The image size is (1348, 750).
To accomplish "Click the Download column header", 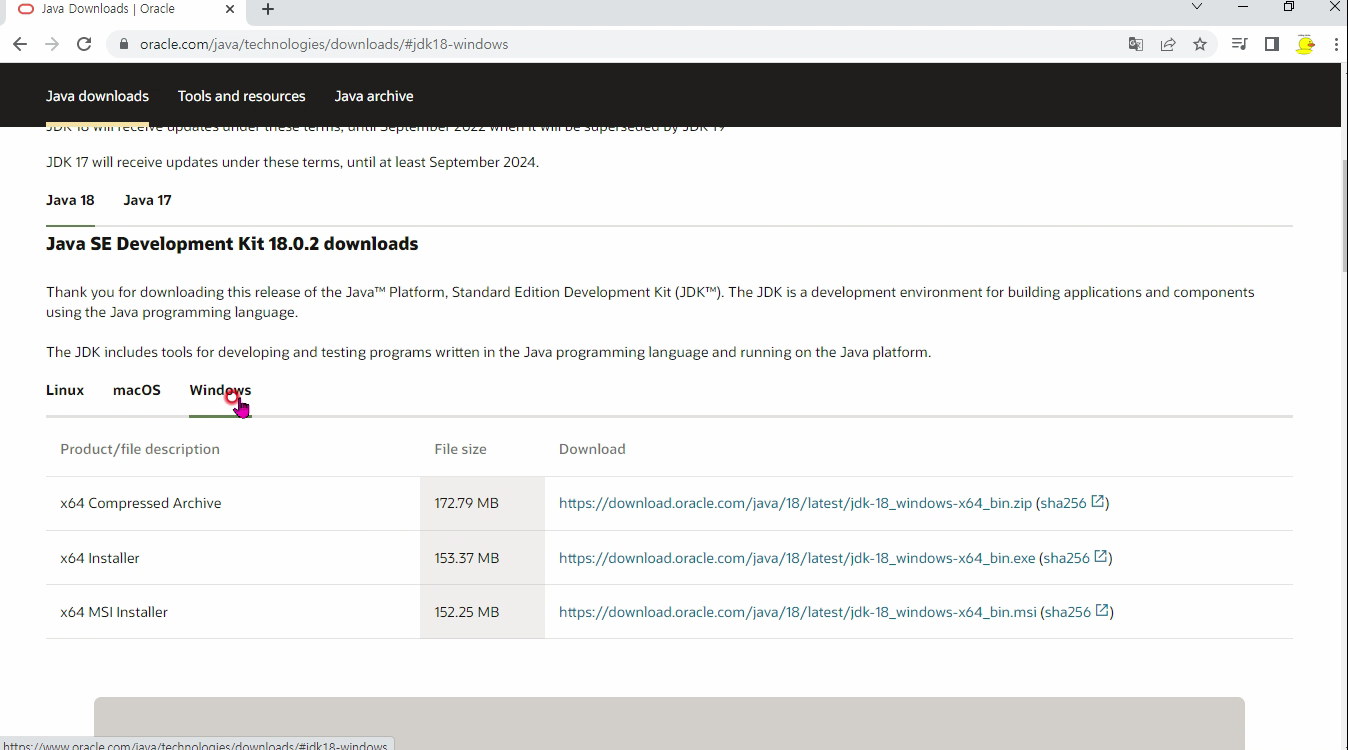I will 592,449.
